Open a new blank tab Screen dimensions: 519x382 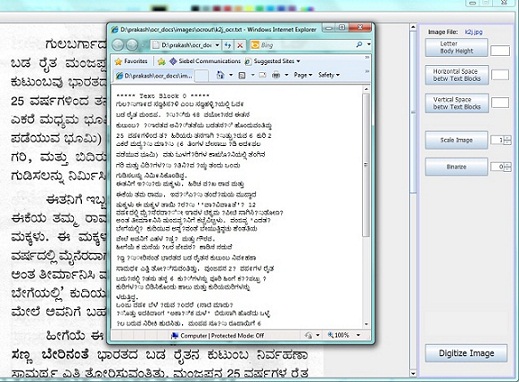(201, 75)
